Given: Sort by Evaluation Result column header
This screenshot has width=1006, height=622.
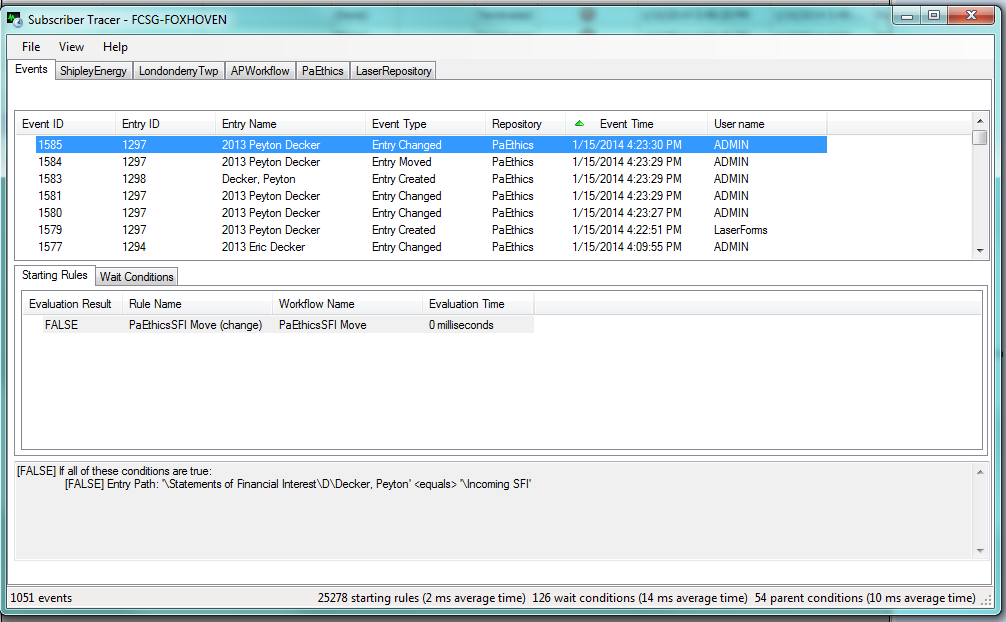Looking at the screenshot, I should tap(72, 304).
